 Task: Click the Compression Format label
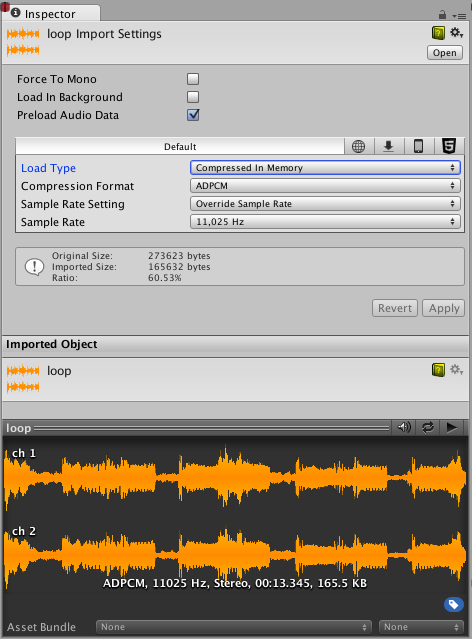click(x=77, y=186)
